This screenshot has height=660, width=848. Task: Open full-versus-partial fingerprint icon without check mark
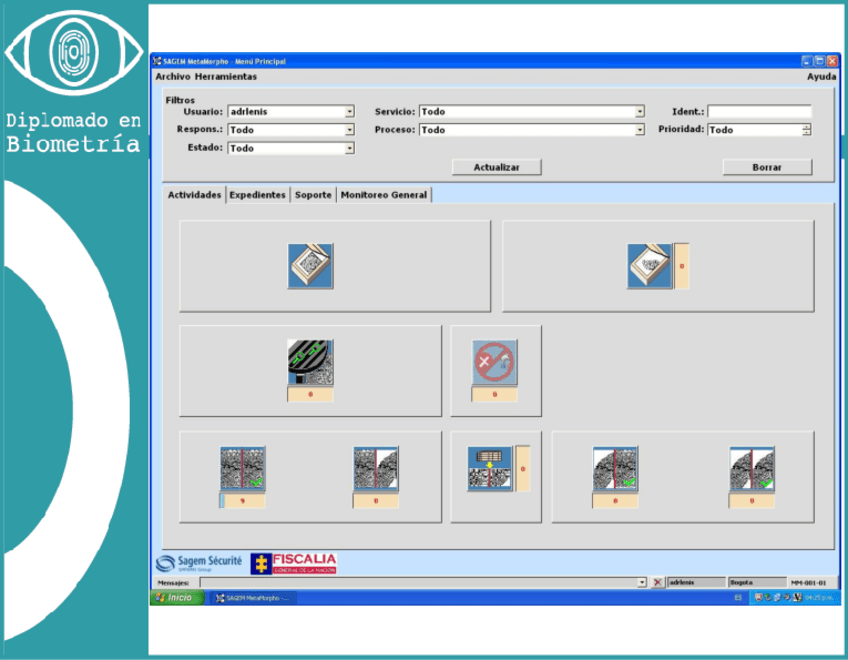[375, 468]
